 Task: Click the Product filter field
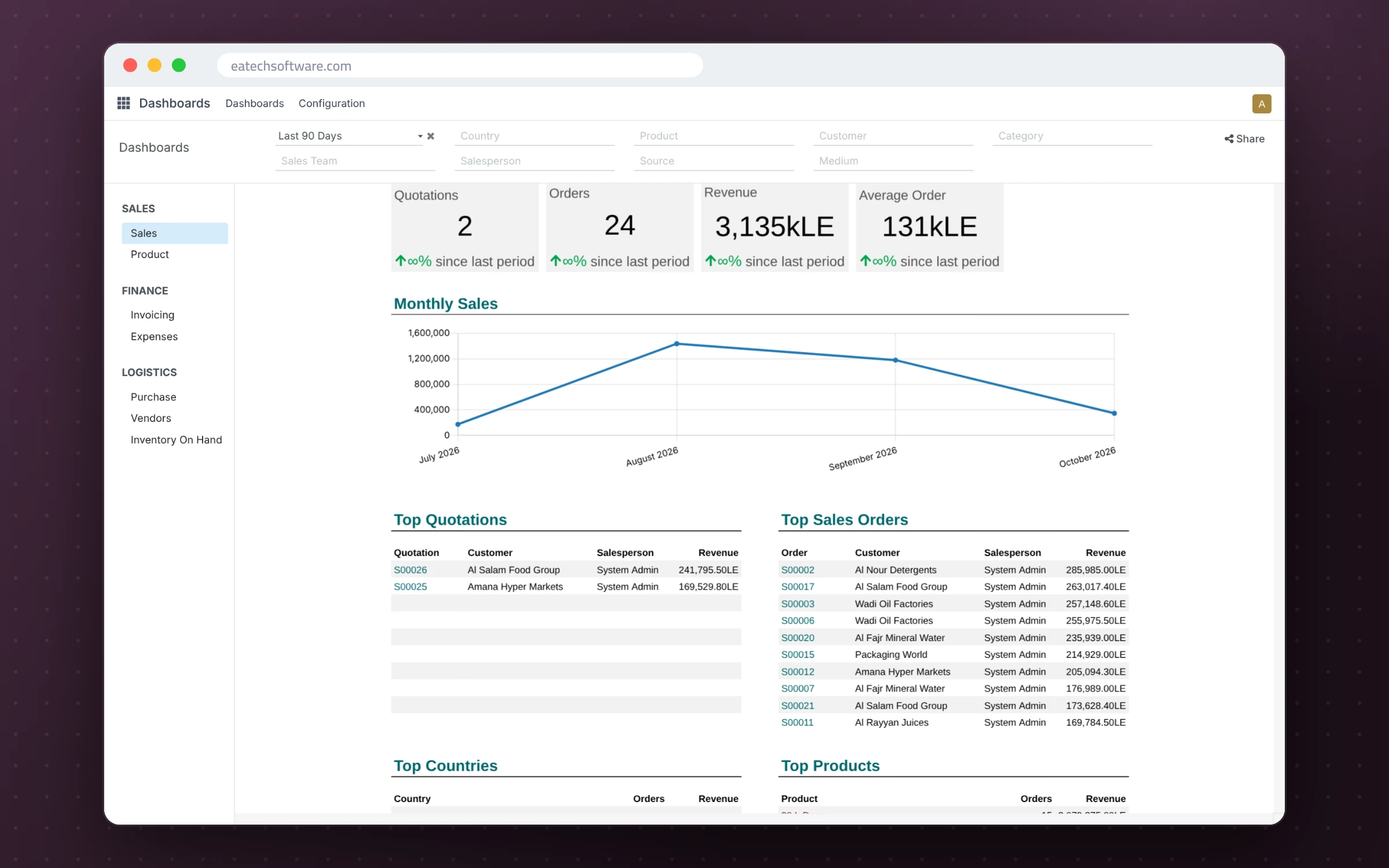(x=714, y=136)
